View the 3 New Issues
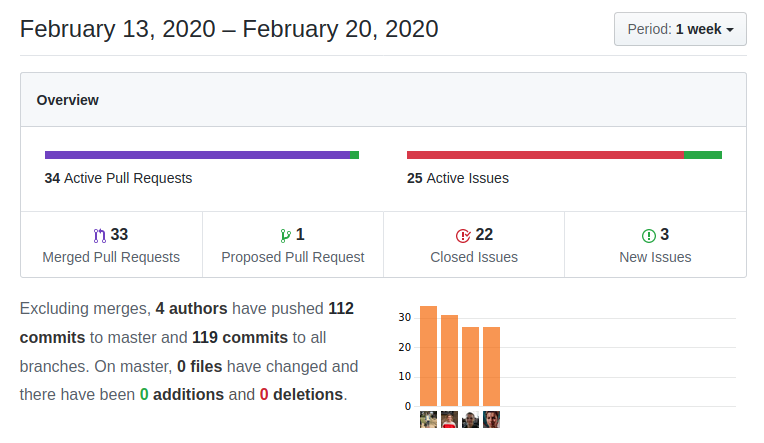Screen dimensions: 764x443 (x=655, y=246)
